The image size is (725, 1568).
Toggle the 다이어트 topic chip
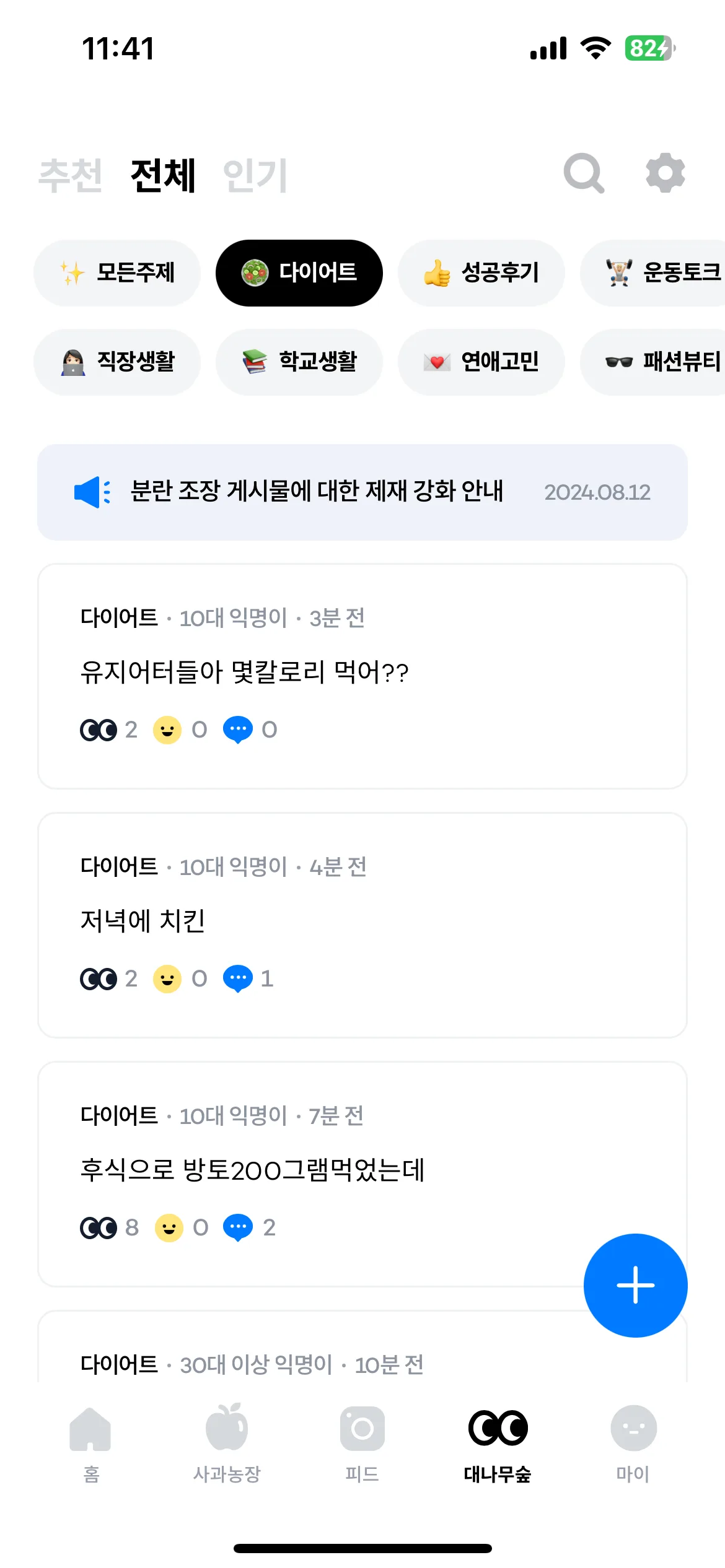[299, 273]
